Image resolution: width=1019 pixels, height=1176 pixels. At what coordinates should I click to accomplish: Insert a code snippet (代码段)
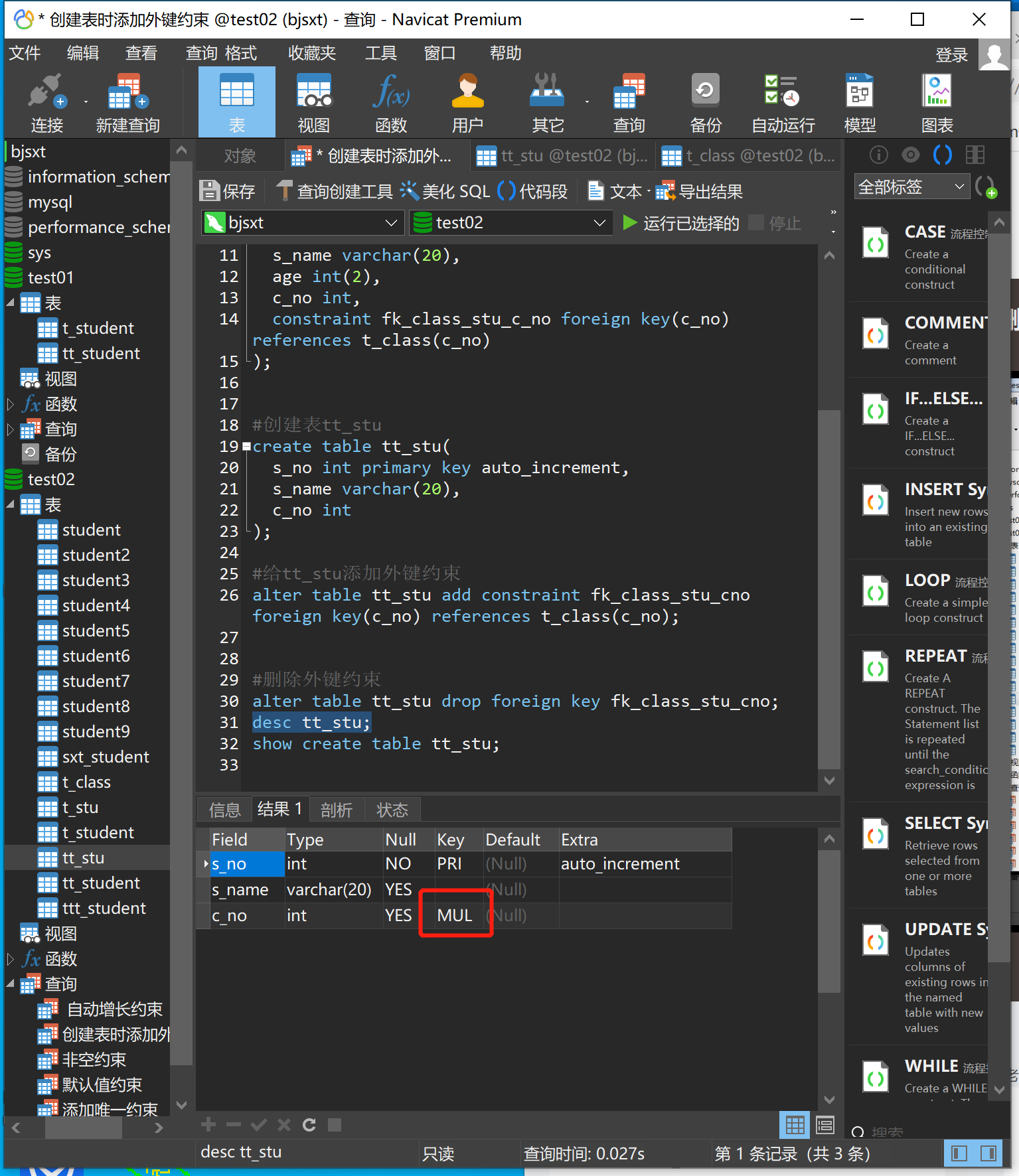pyautogui.click(x=532, y=191)
